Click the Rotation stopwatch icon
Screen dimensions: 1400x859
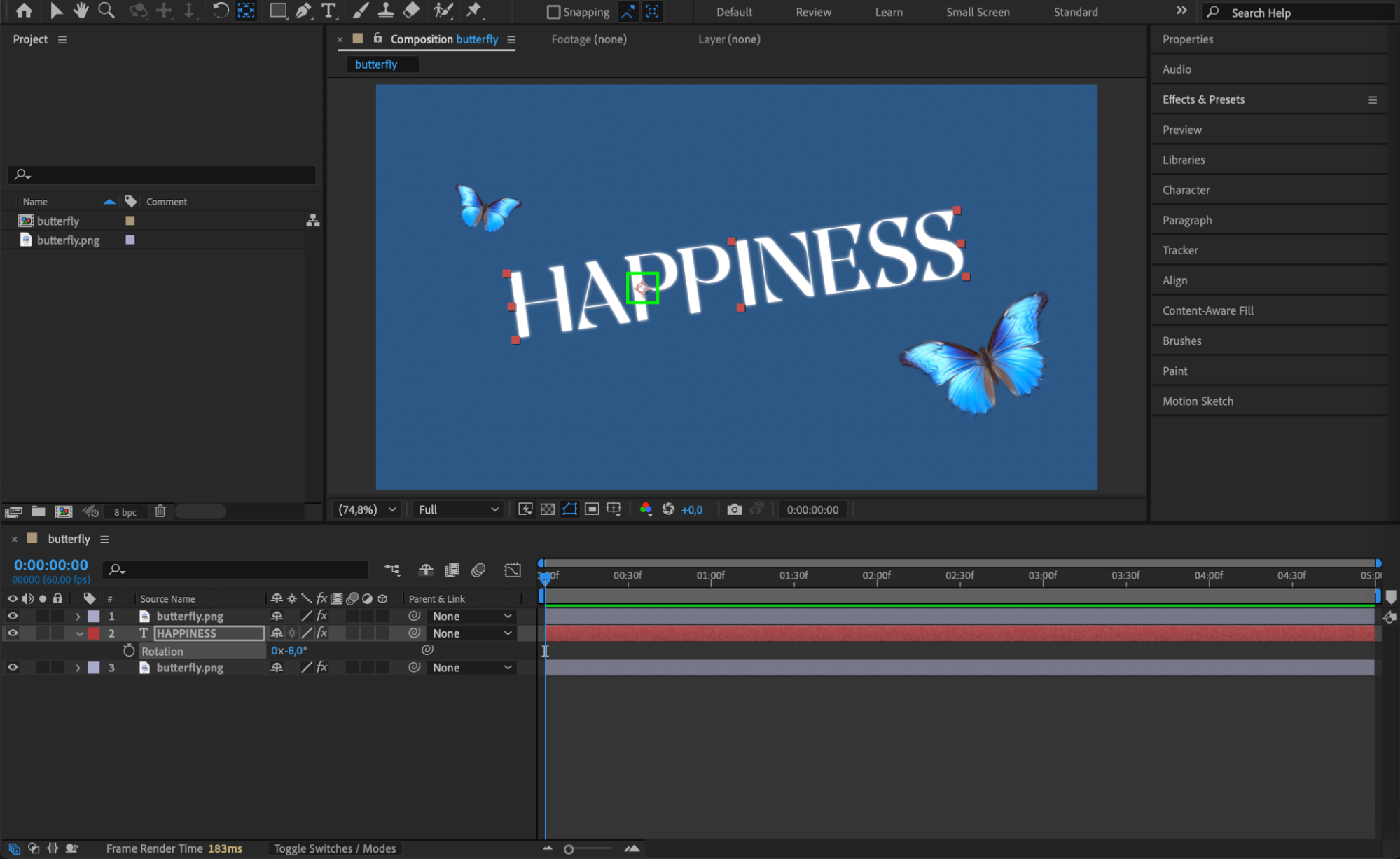[x=129, y=650]
